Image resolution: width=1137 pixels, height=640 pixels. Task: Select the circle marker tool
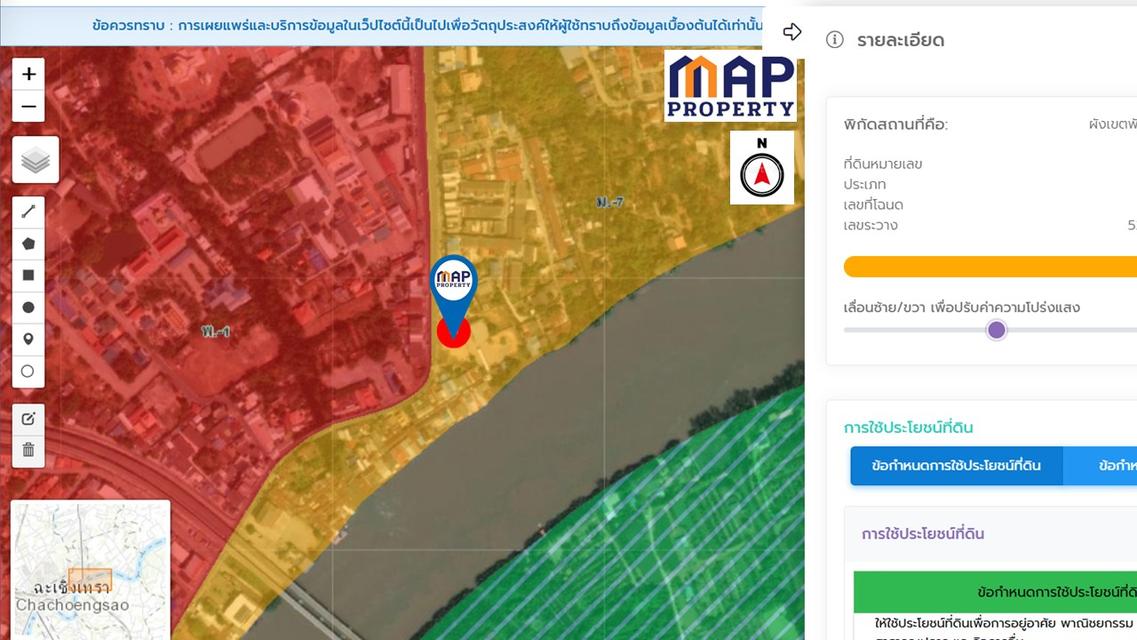(28, 371)
